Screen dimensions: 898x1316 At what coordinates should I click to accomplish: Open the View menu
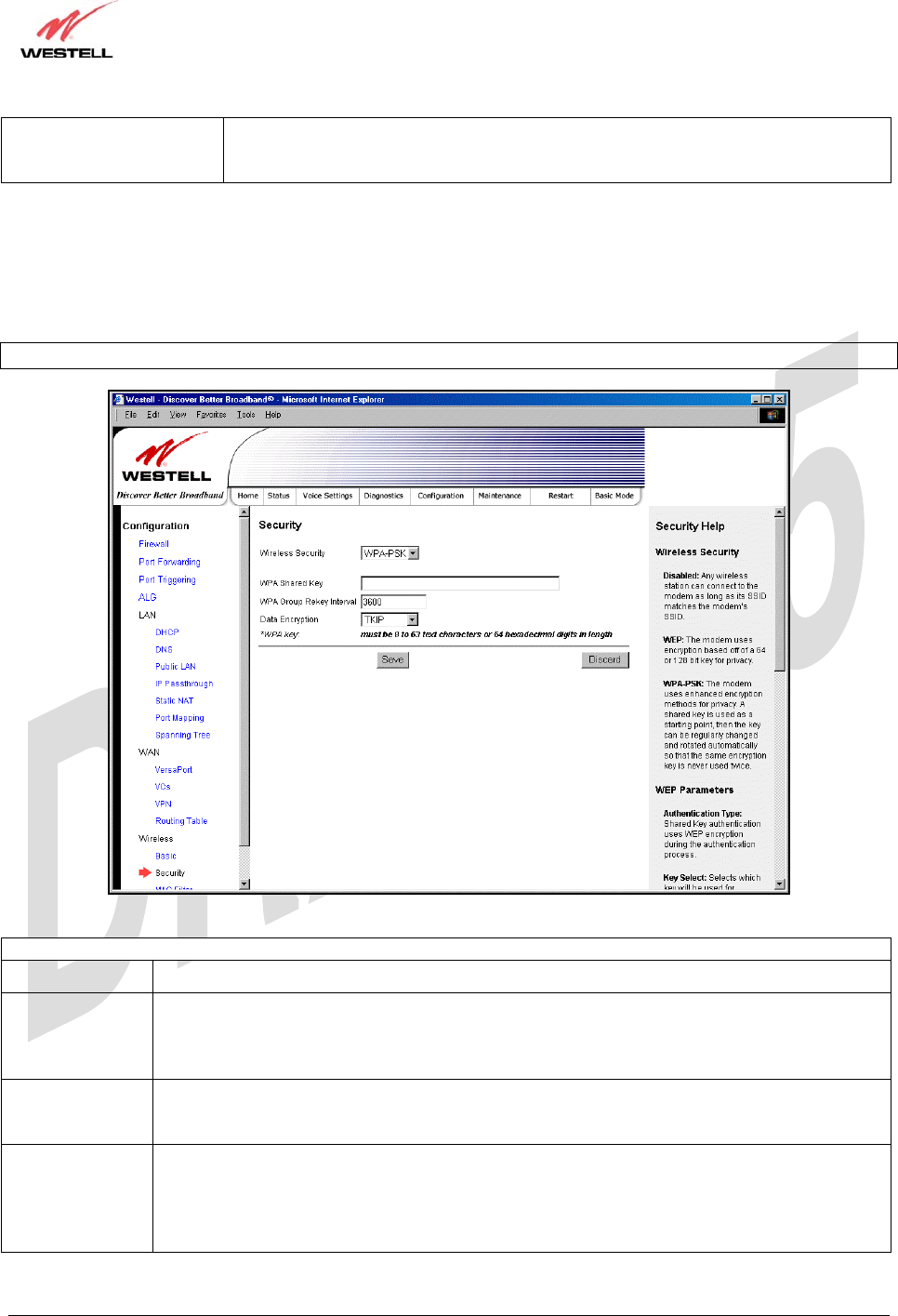[178, 415]
